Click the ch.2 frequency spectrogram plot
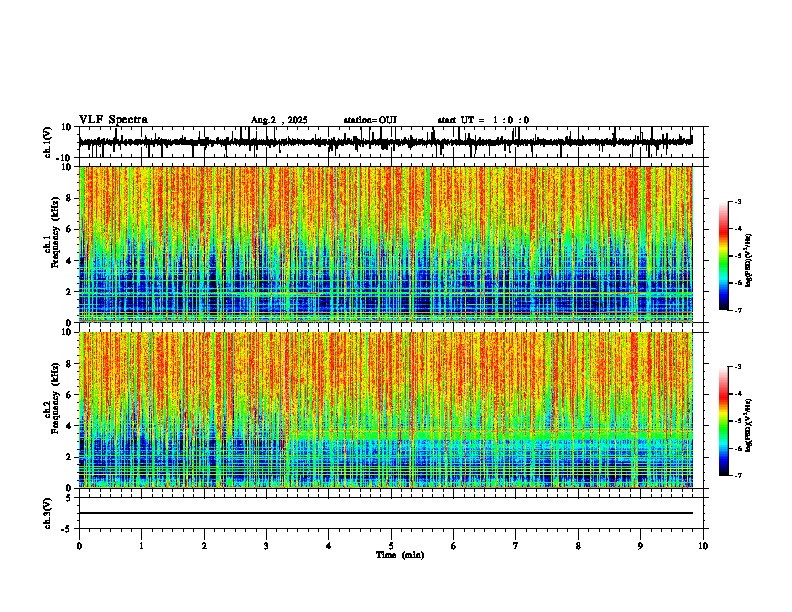Image resolution: width=792 pixels, height=612 pixels. 386,410
